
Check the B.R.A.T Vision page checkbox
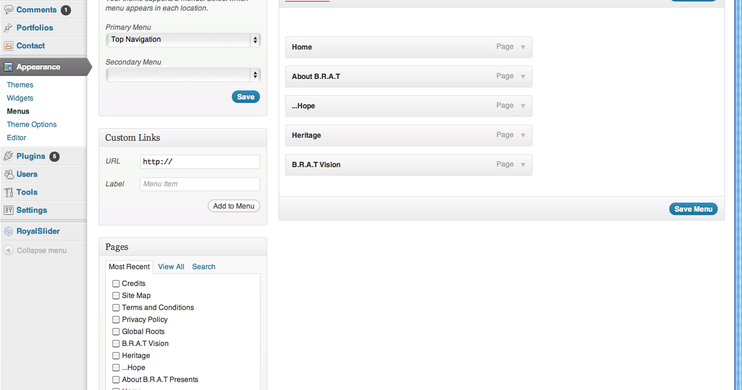click(x=115, y=344)
